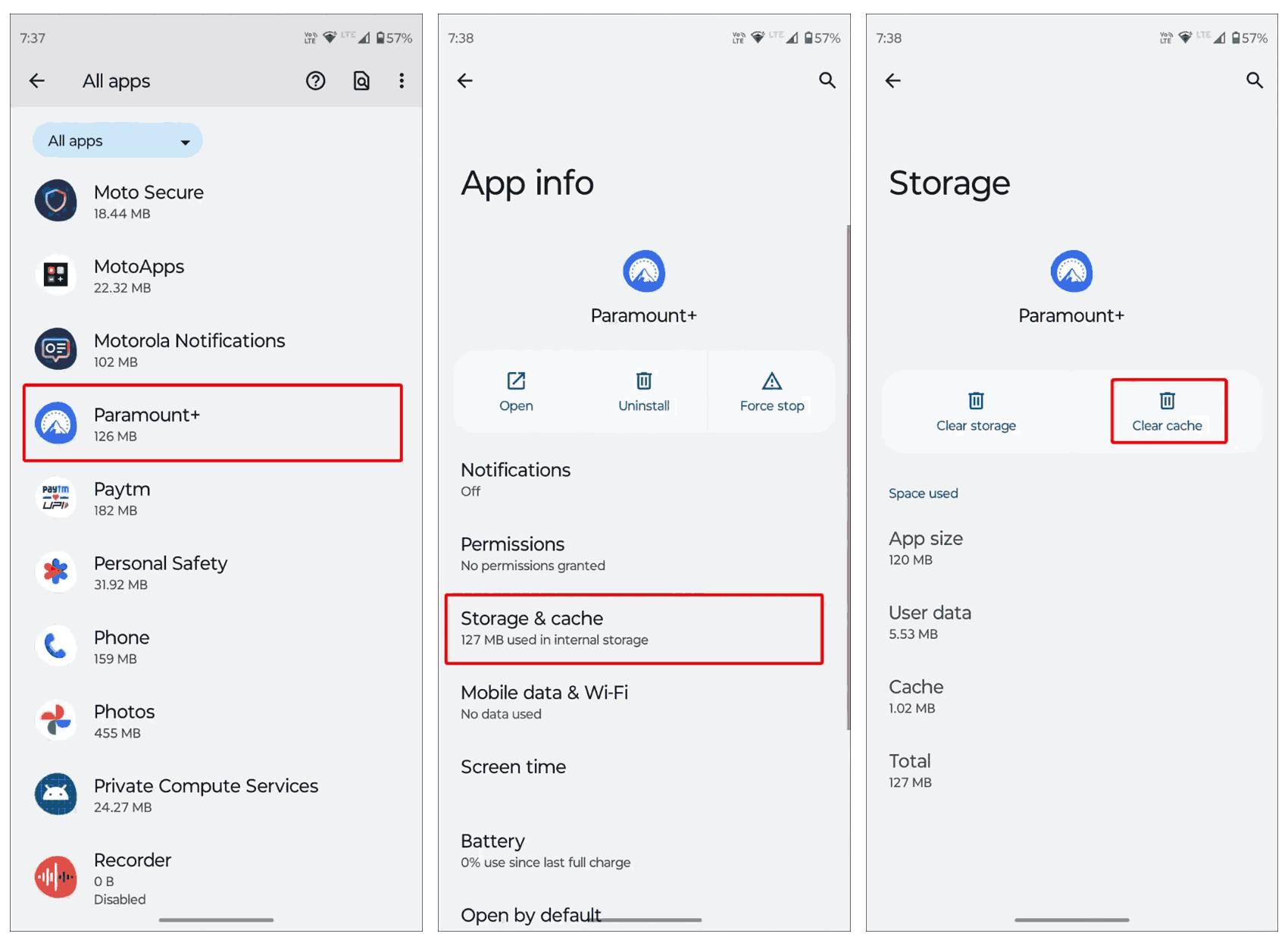This screenshot has width=1288, height=943.
Task: Tap the back arrow on All apps screen
Action: coord(37,80)
